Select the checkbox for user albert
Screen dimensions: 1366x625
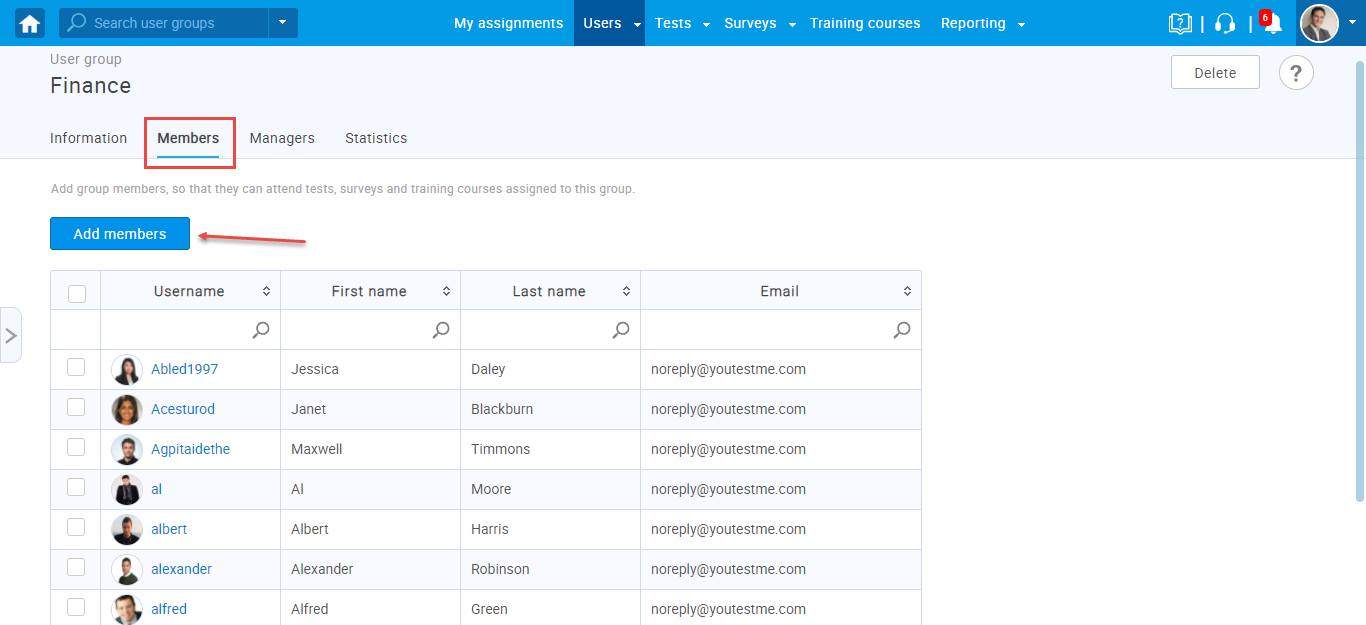click(x=76, y=528)
